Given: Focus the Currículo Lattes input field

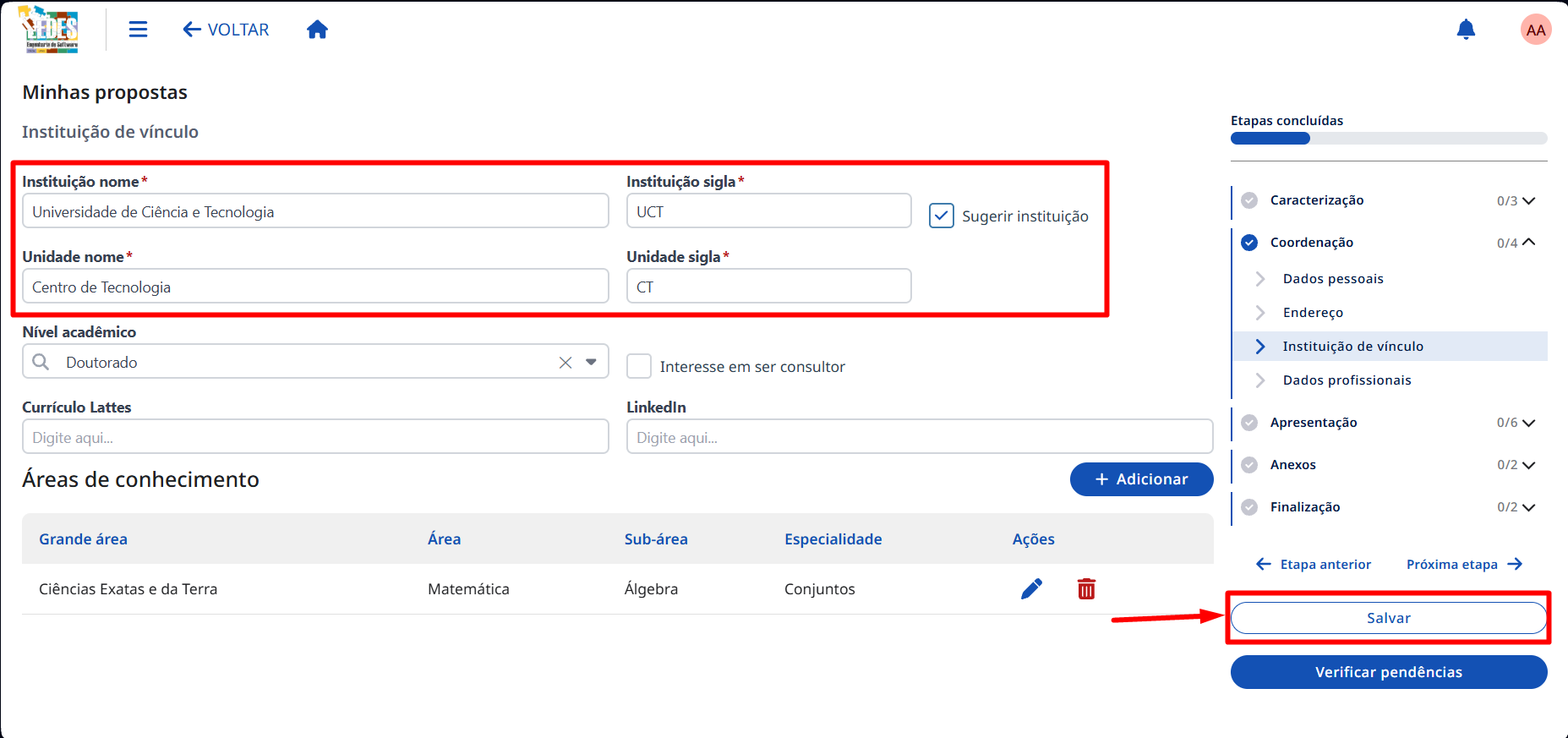Looking at the screenshot, I should point(315,437).
